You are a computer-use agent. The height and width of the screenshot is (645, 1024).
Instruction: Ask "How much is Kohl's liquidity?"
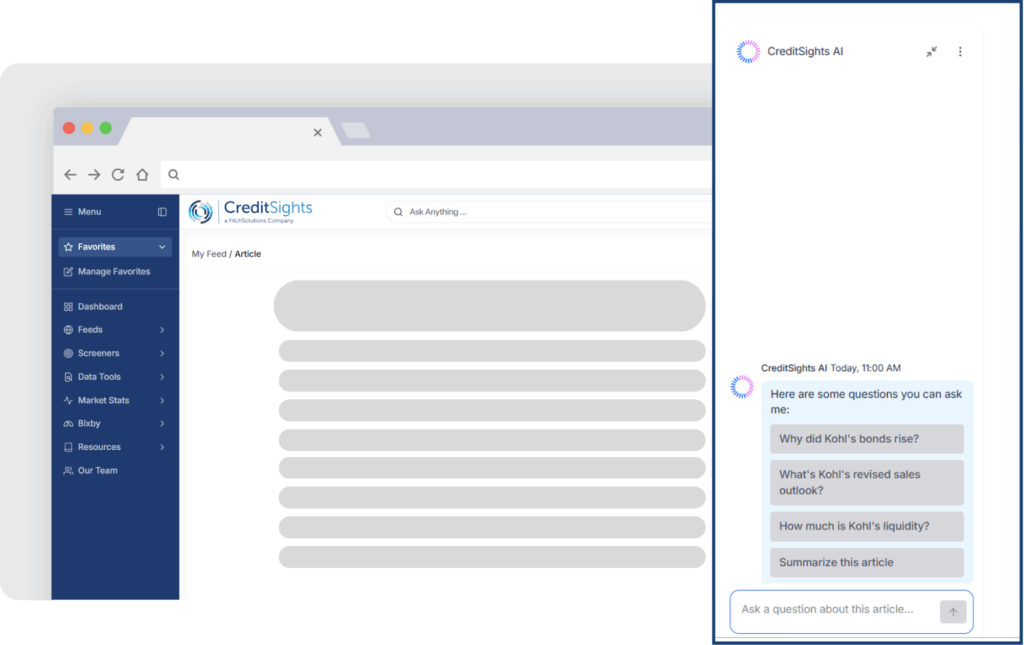(x=867, y=526)
